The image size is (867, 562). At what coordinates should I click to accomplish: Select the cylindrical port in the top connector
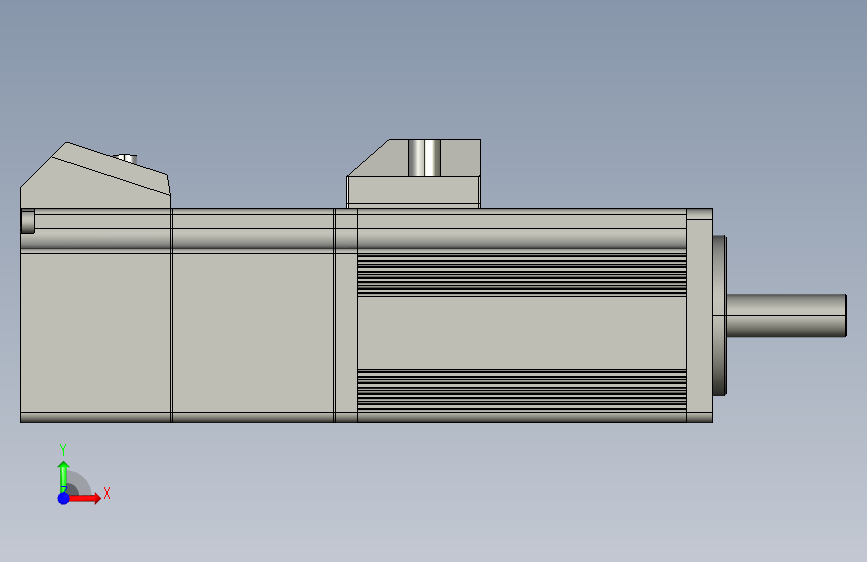pos(425,158)
